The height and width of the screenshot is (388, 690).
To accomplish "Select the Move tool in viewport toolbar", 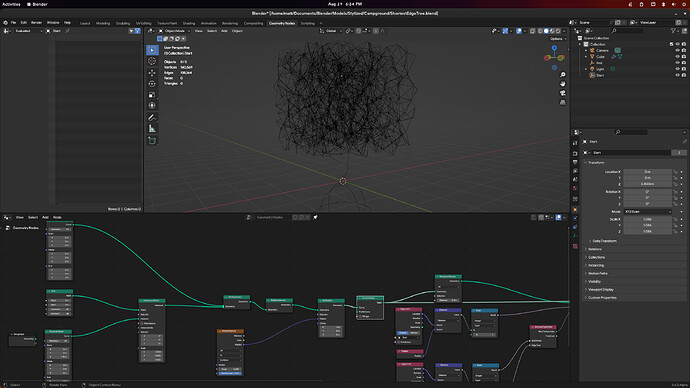I will (152, 73).
